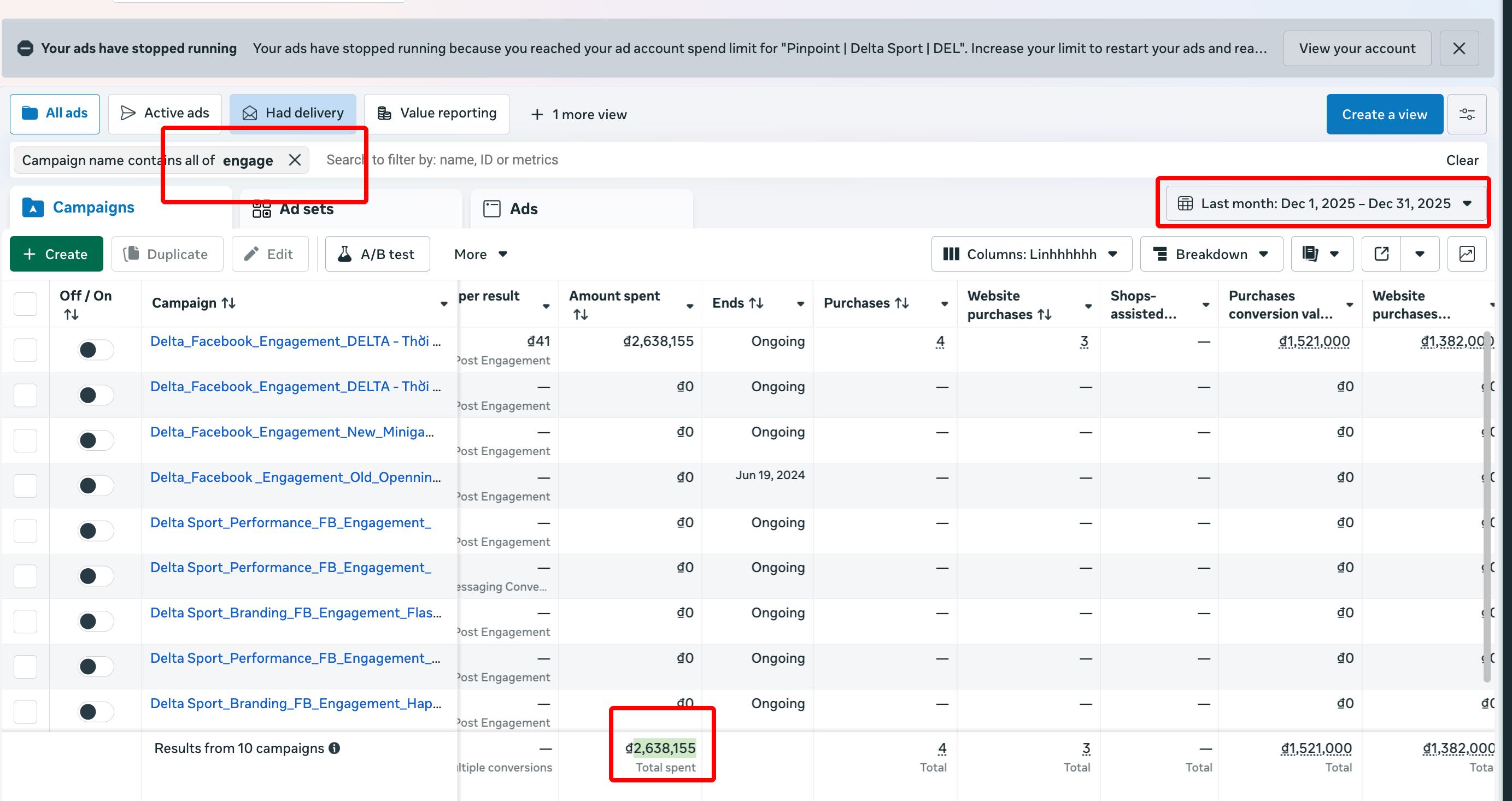Open the charts view icon

(1466, 254)
